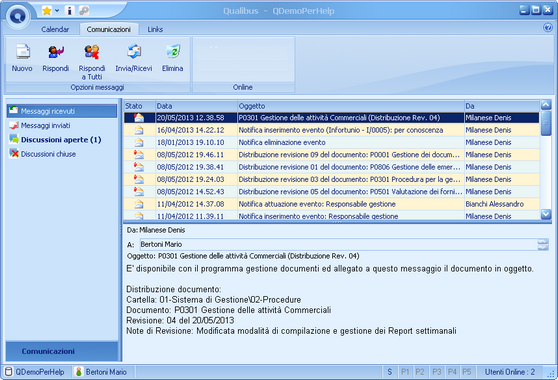The height and width of the screenshot is (380, 558).
Task: Expand the favorites star dropdown arrow
Action: coord(57,11)
